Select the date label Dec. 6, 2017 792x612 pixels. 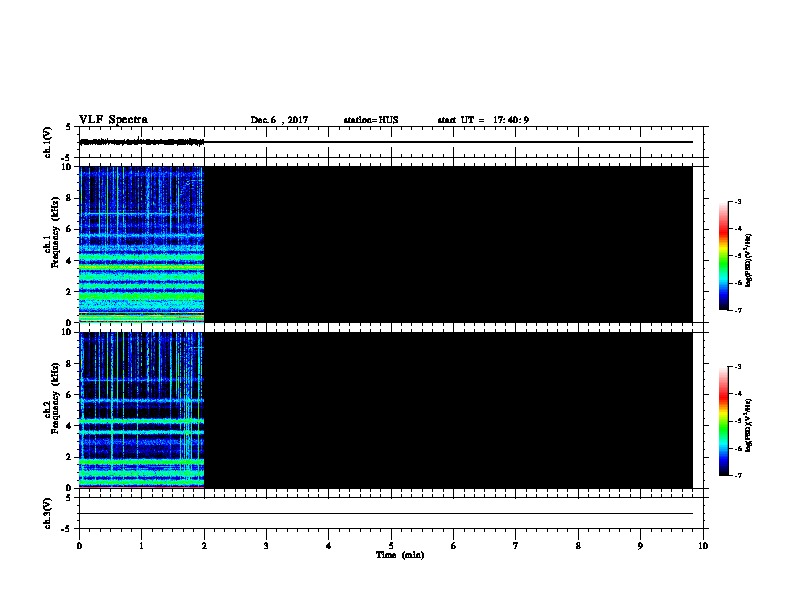pos(279,120)
